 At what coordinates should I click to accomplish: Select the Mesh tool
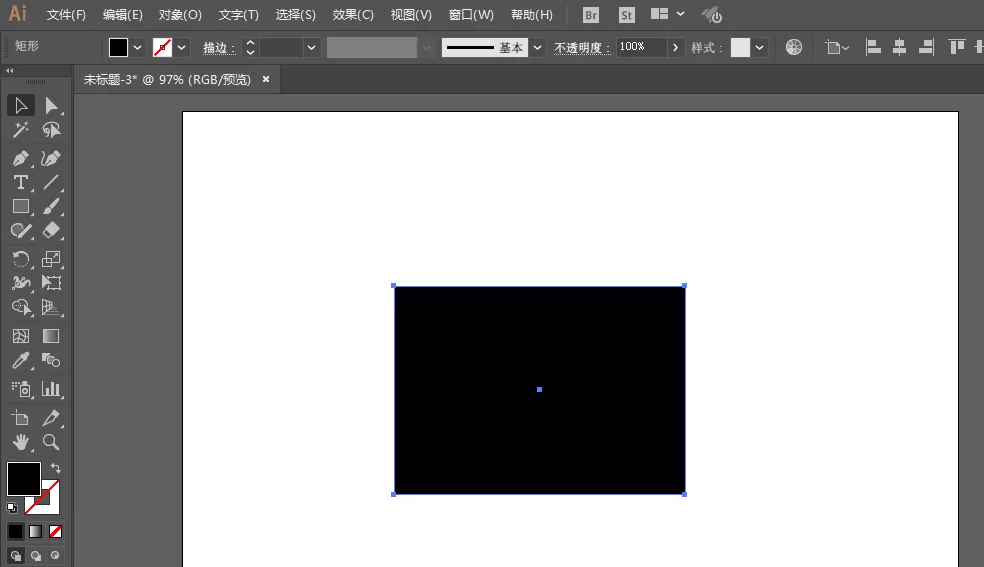(21, 336)
